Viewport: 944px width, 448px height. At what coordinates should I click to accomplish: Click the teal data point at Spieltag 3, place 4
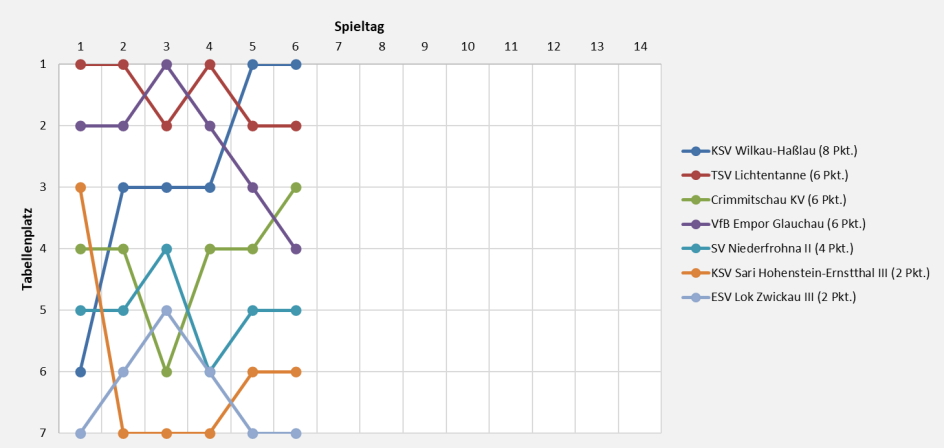[x=166, y=249]
